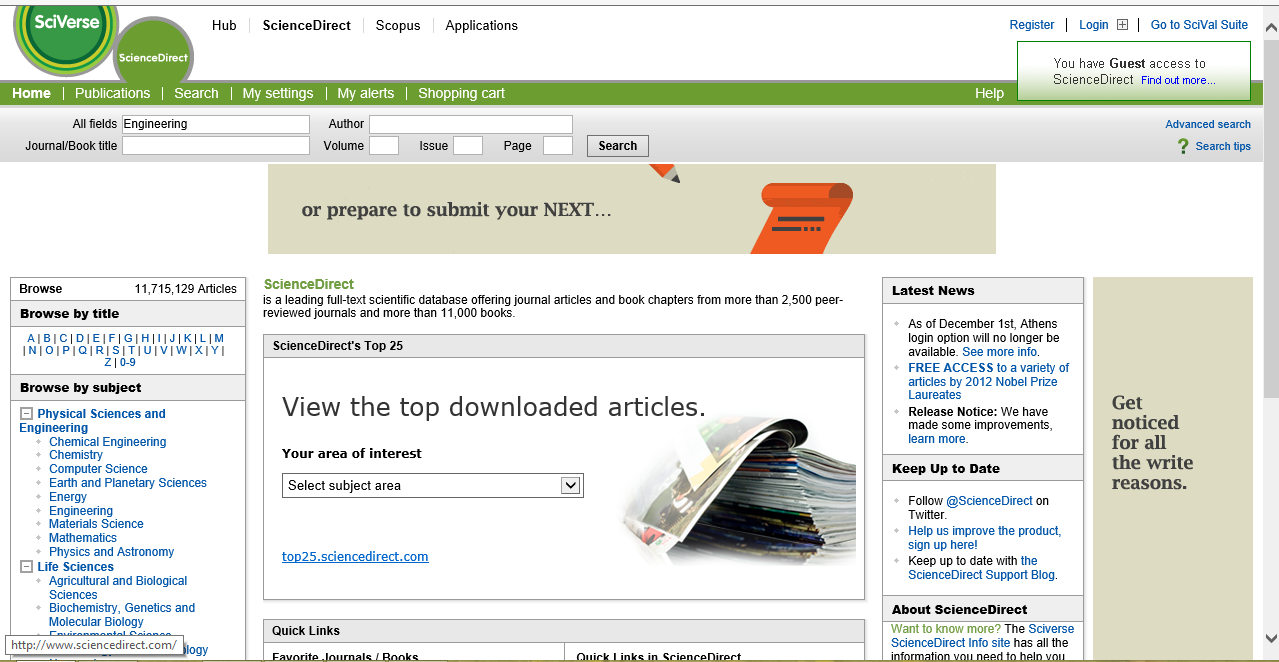Screen dimensions: 1279x662
Task: Click the page scrollbar down arrow
Action: point(1270,638)
